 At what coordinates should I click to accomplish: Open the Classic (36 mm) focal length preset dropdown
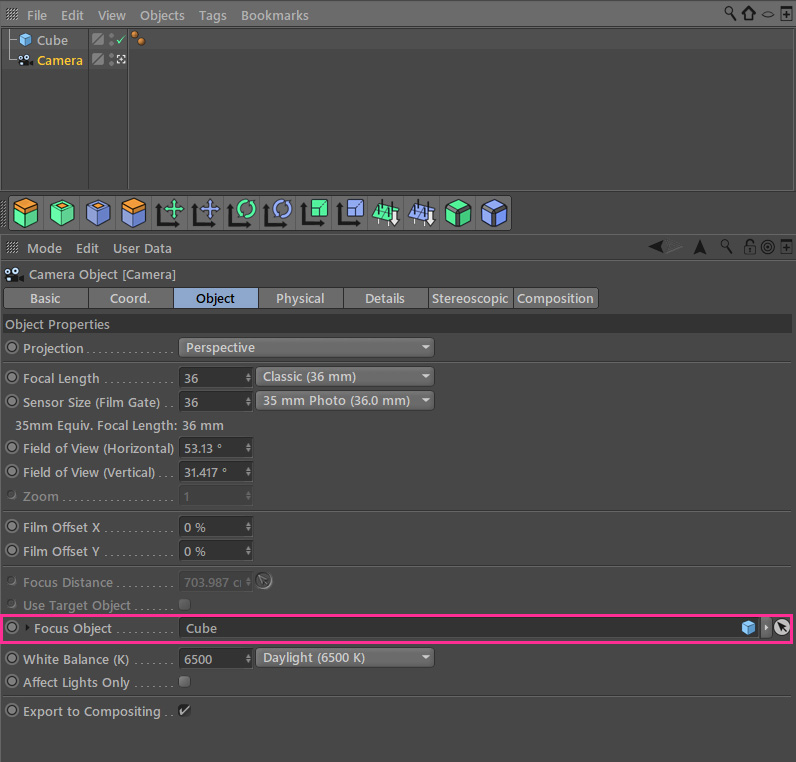pos(345,377)
